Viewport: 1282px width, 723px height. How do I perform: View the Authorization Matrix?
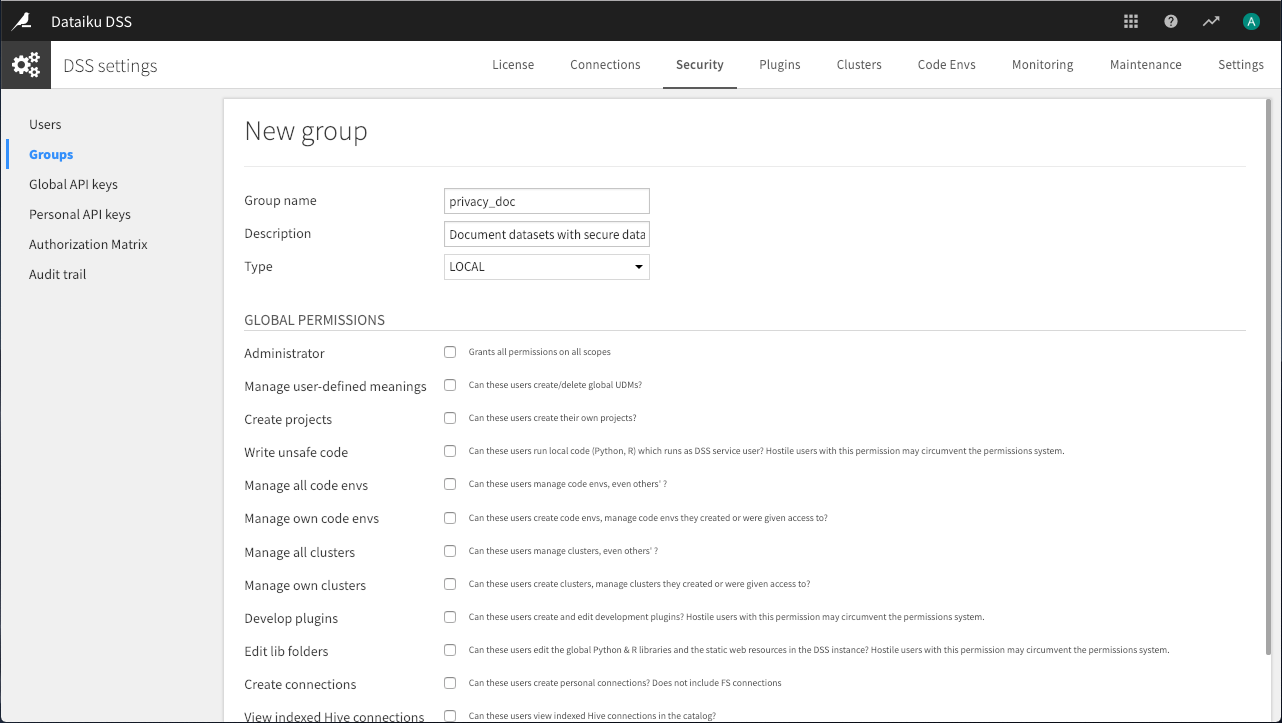(x=88, y=244)
